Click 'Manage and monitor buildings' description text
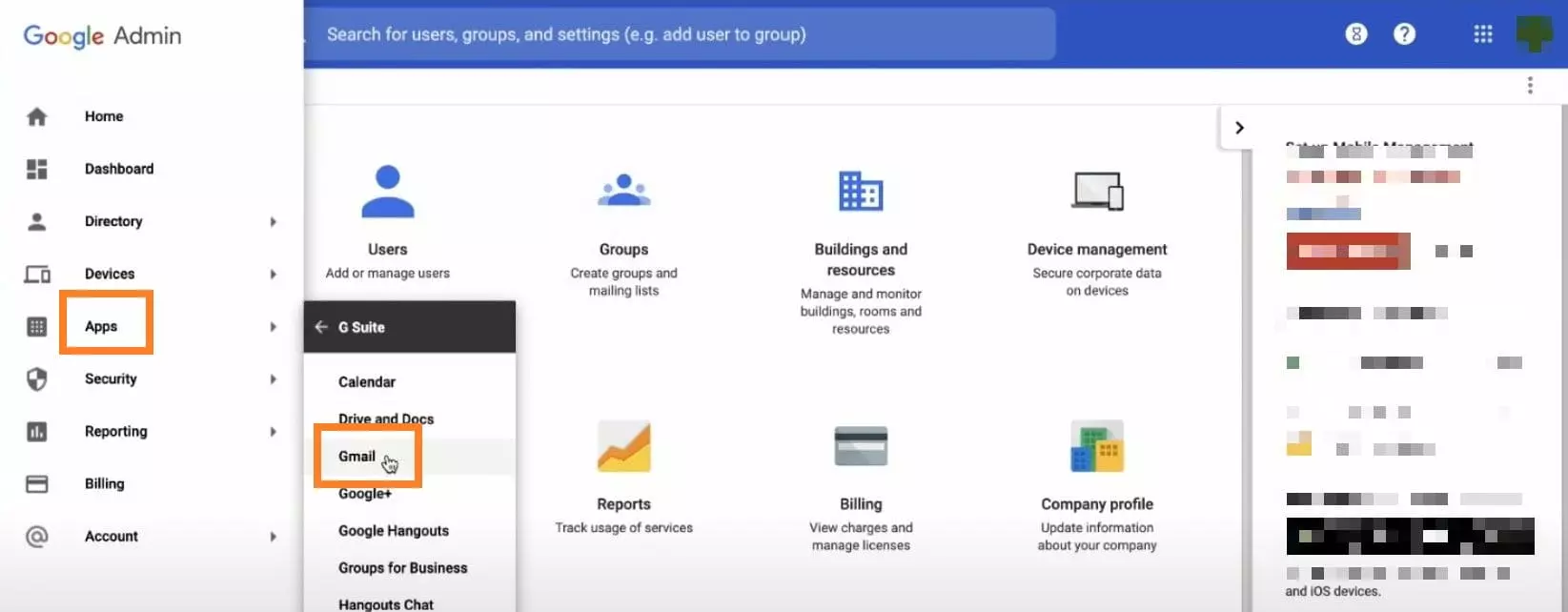1568x612 pixels. (861, 312)
